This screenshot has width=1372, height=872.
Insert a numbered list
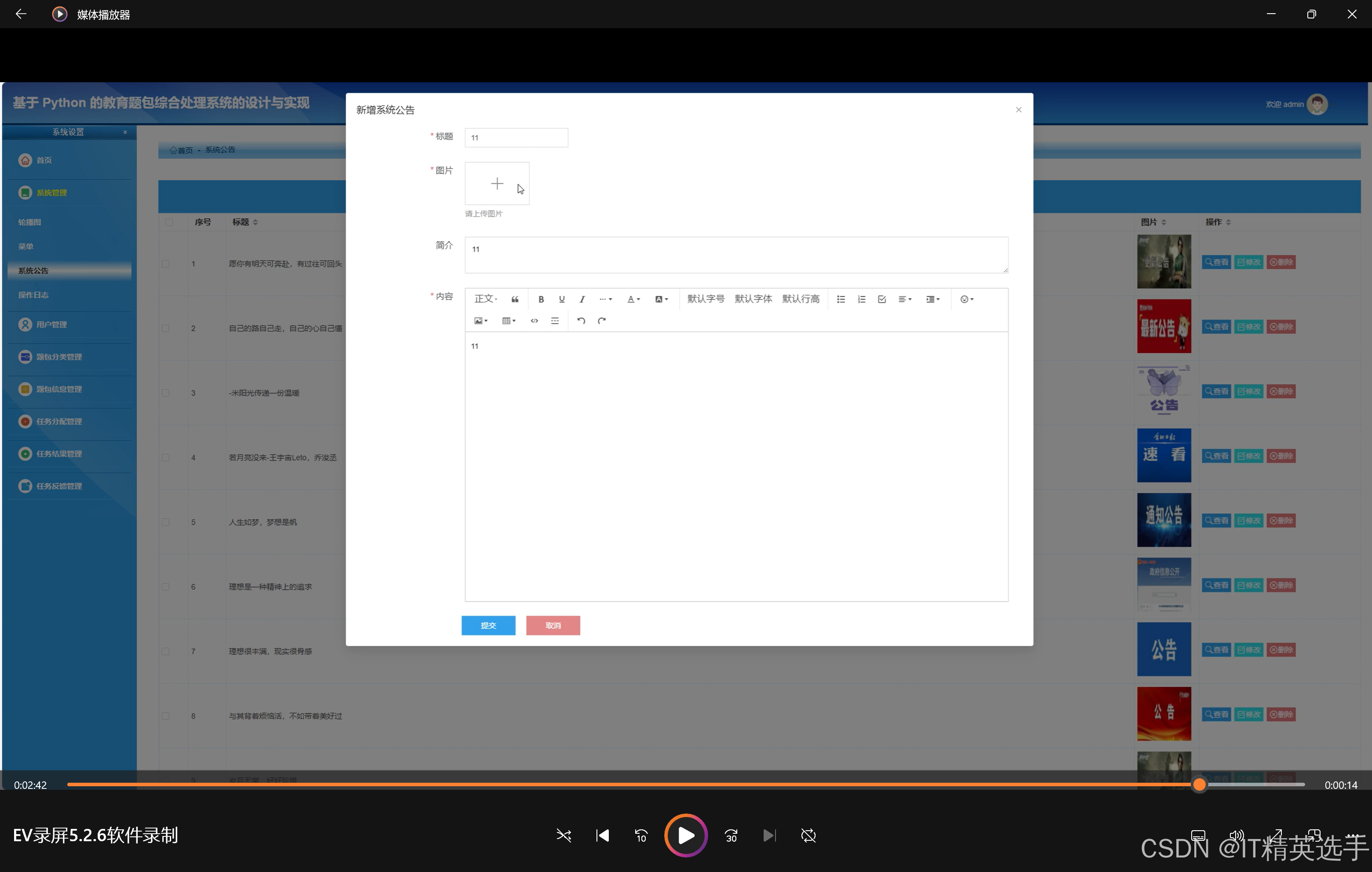coord(861,299)
